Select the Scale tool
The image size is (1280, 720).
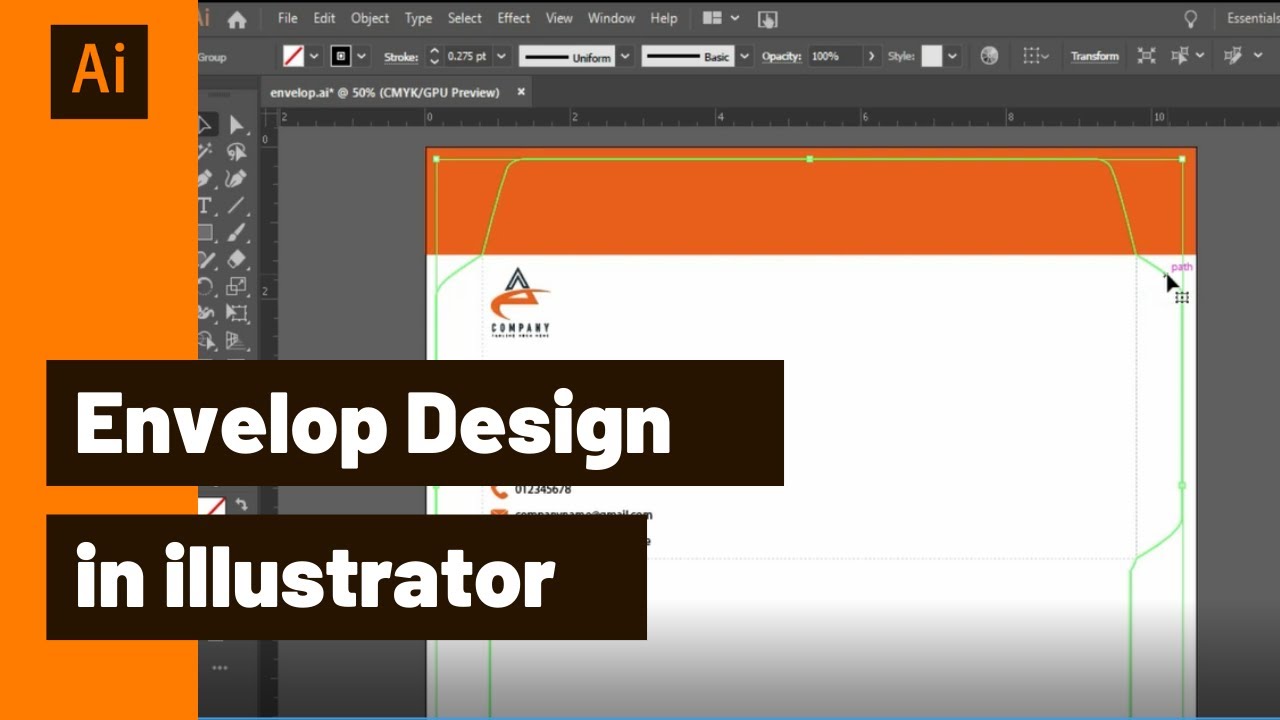coord(236,287)
